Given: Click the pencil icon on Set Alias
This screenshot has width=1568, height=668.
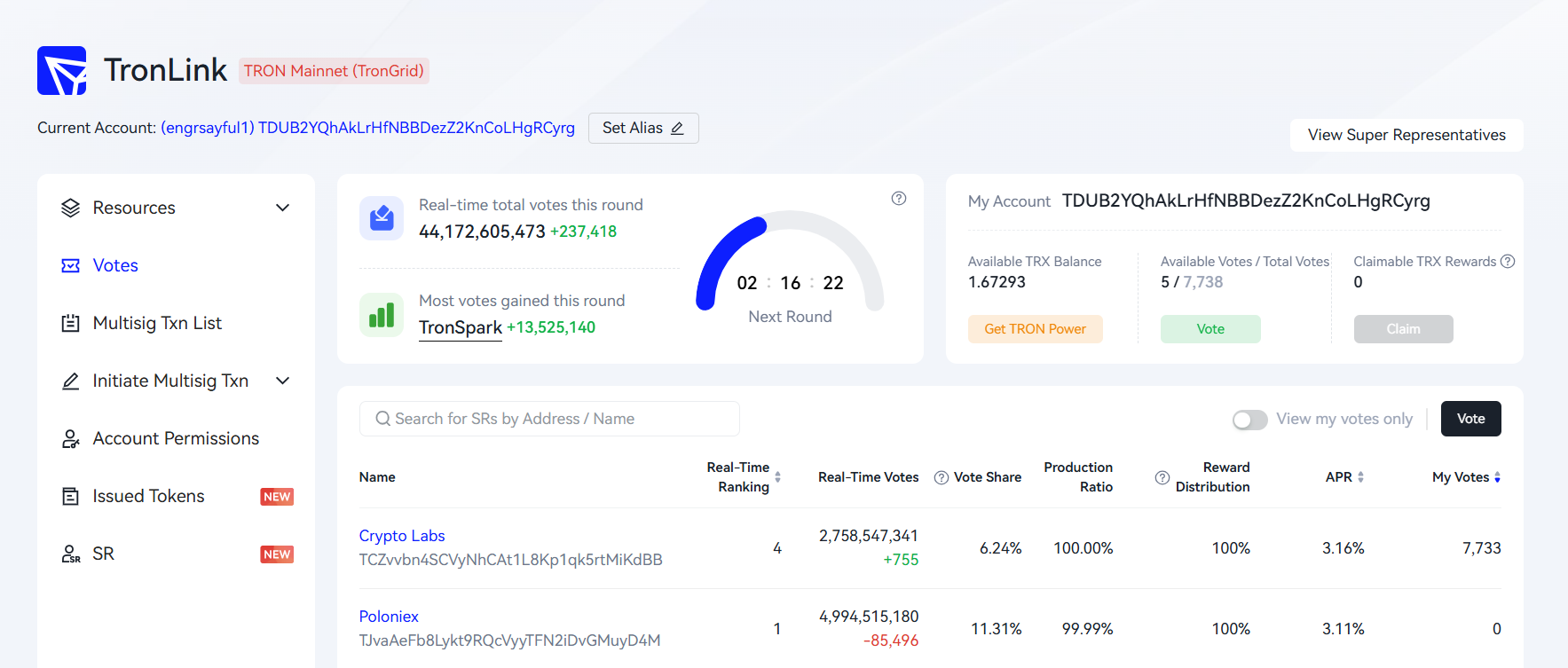Looking at the screenshot, I should [x=677, y=129].
